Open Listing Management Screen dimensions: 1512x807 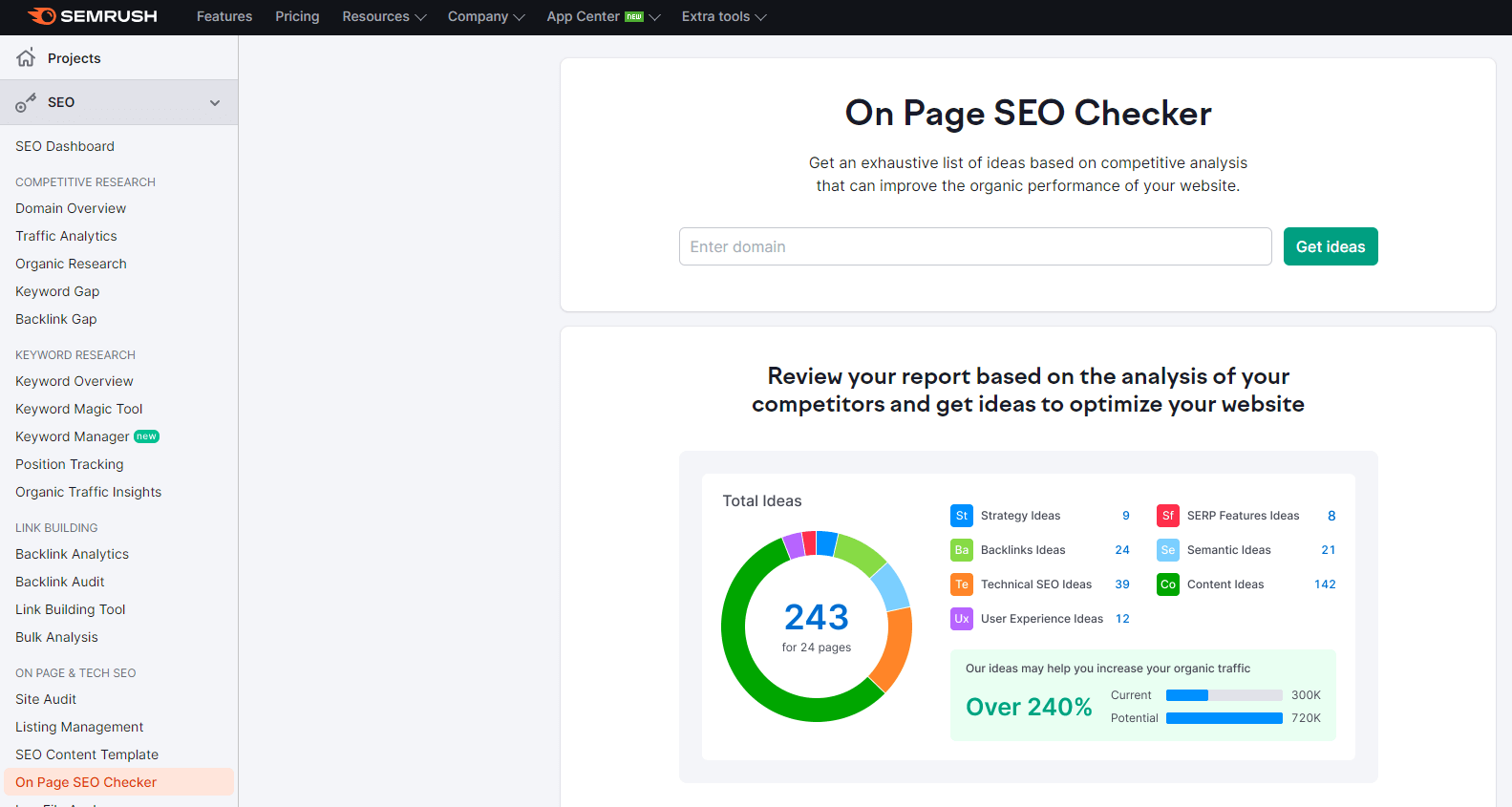tap(79, 727)
